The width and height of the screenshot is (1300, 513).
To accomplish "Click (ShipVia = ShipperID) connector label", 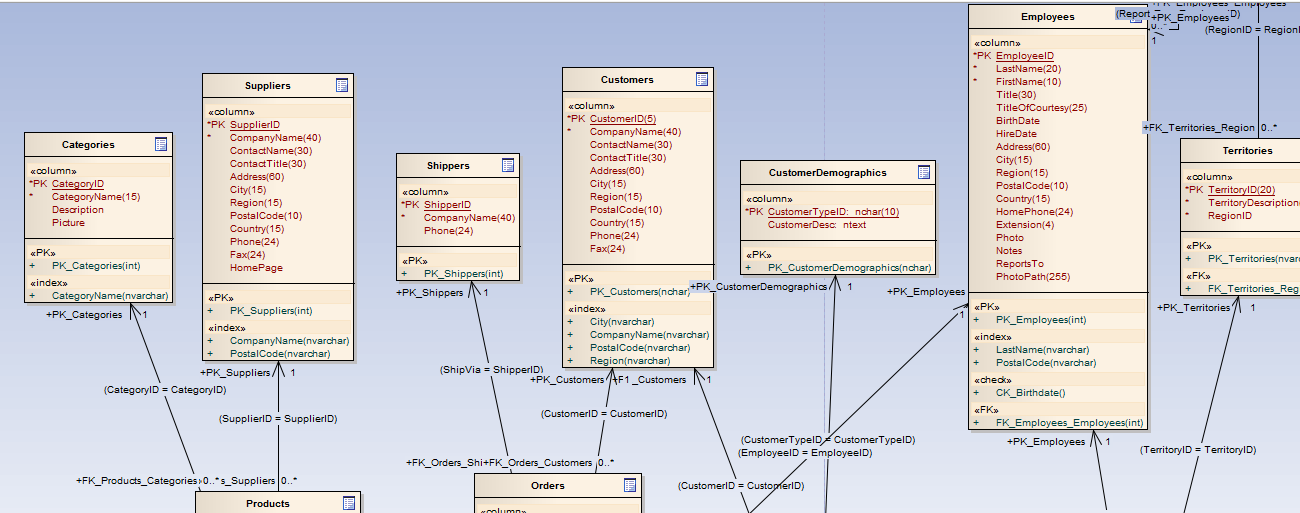I will (x=491, y=370).
